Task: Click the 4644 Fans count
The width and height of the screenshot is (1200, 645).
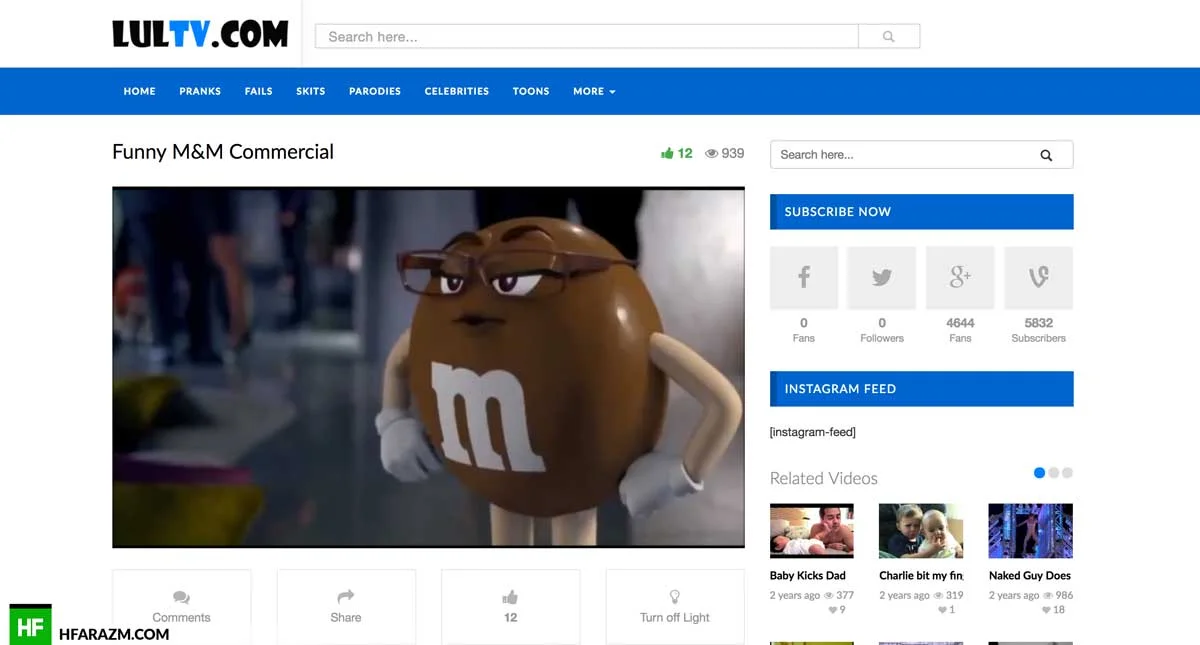Action: tap(960, 323)
